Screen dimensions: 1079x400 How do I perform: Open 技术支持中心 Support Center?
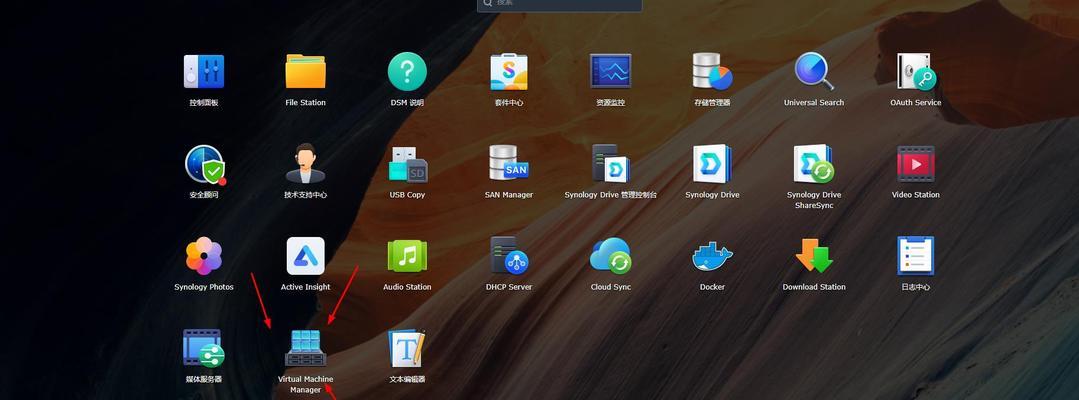coord(306,164)
